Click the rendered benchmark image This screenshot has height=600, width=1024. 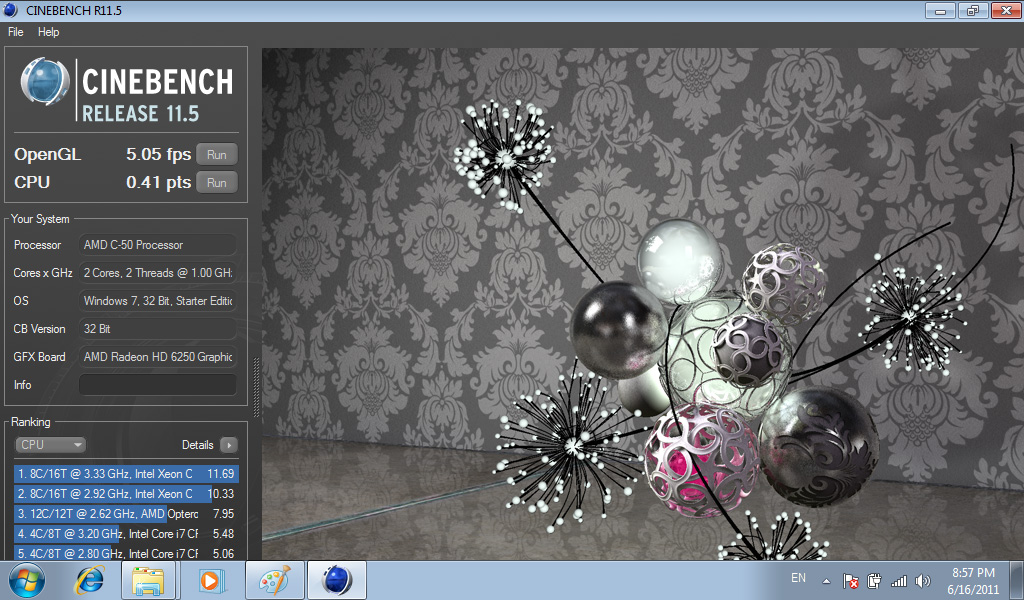click(x=643, y=304)
